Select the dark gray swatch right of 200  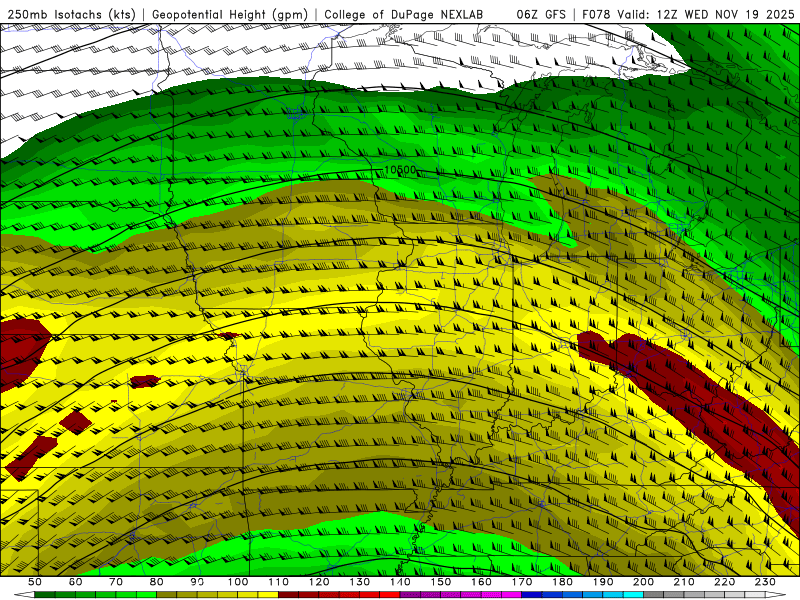[654, 595]
